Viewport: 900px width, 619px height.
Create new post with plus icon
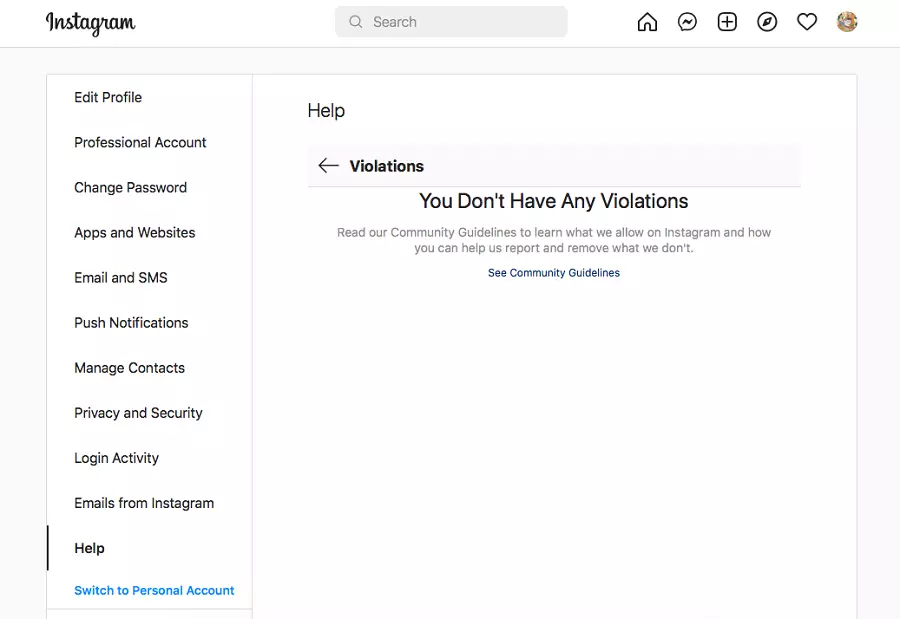[727, 22]
